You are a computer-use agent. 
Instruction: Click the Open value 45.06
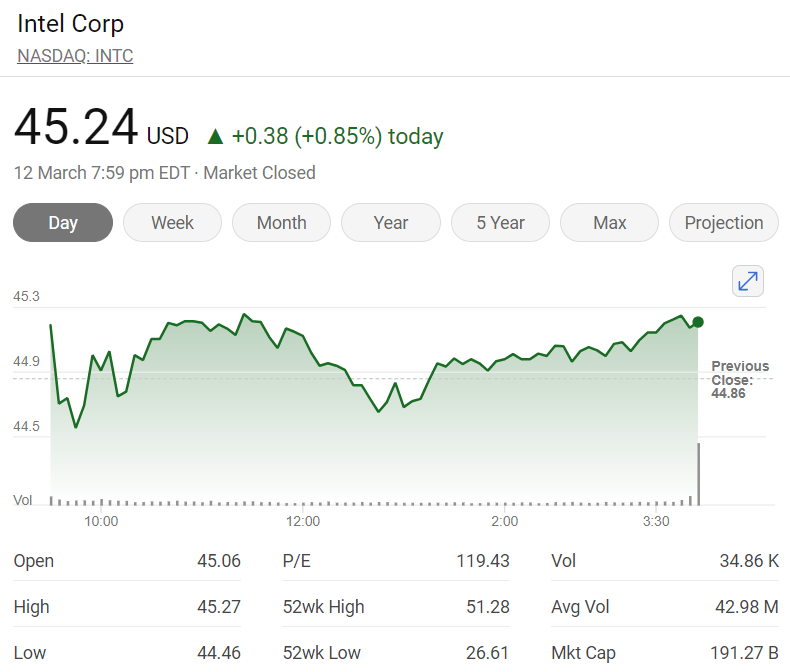(x=219, y=561)
